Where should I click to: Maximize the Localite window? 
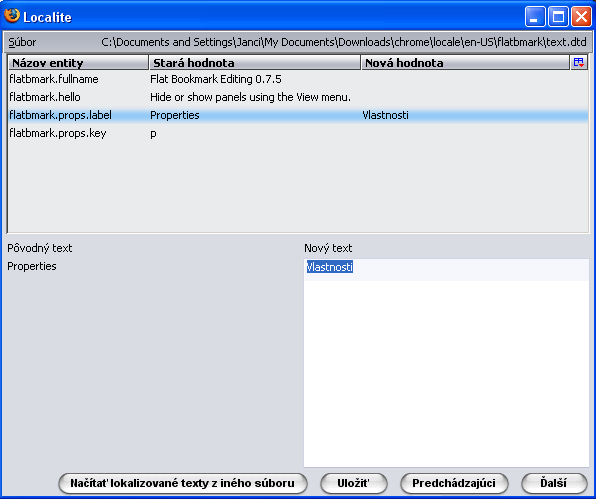click(x=558, y=17)
